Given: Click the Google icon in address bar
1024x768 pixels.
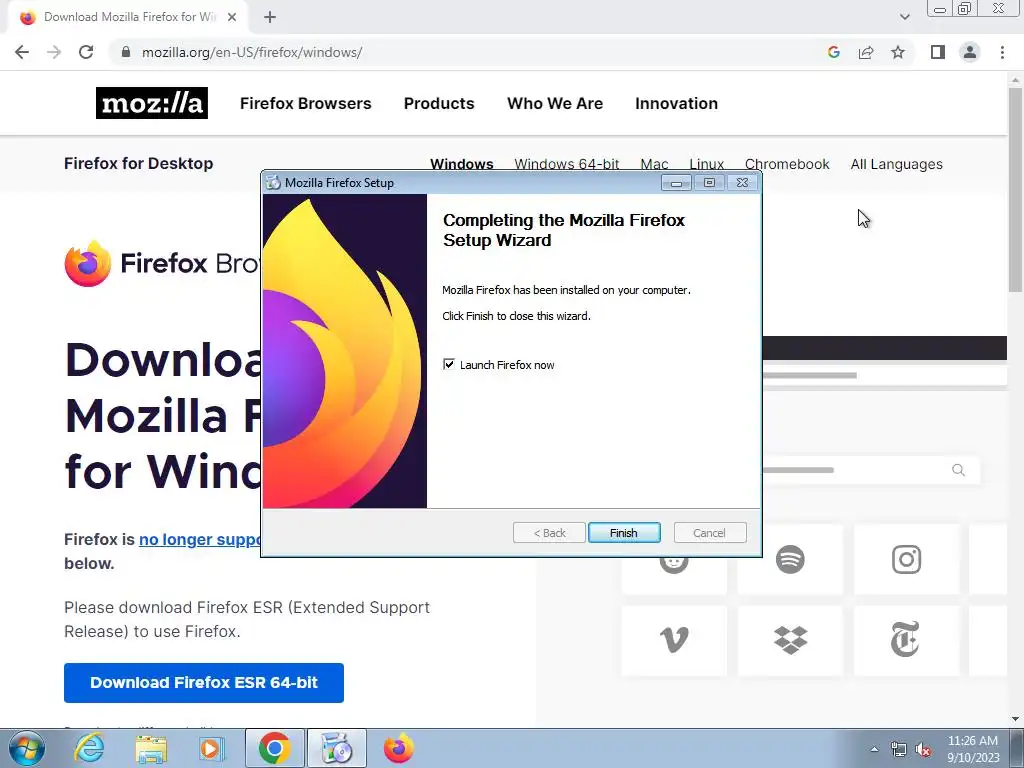Looking at the screenshot, I should point(833,52).
